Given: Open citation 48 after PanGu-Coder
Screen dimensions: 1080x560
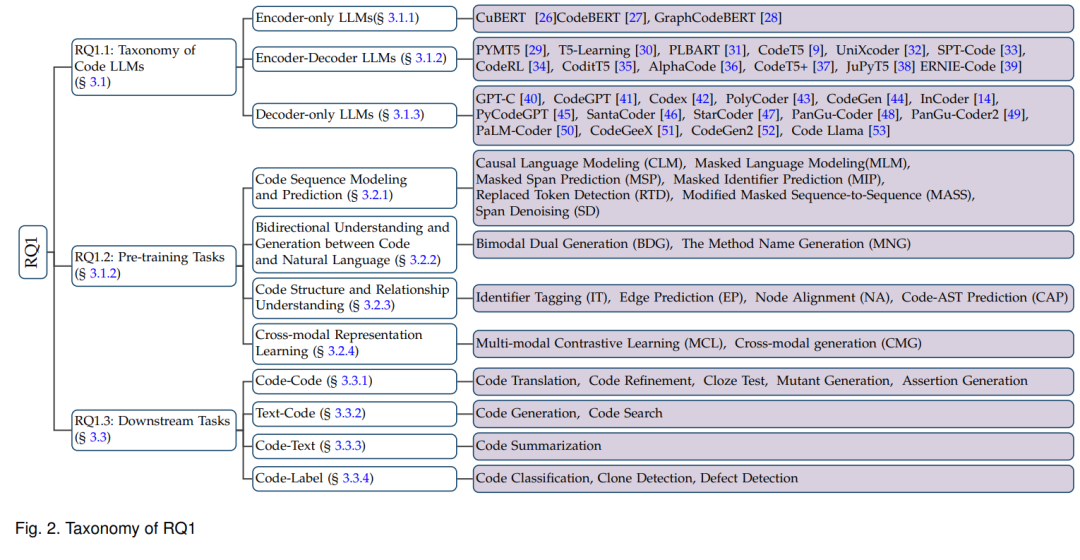Looking at the screenshot, I should [x=889, y=115].
